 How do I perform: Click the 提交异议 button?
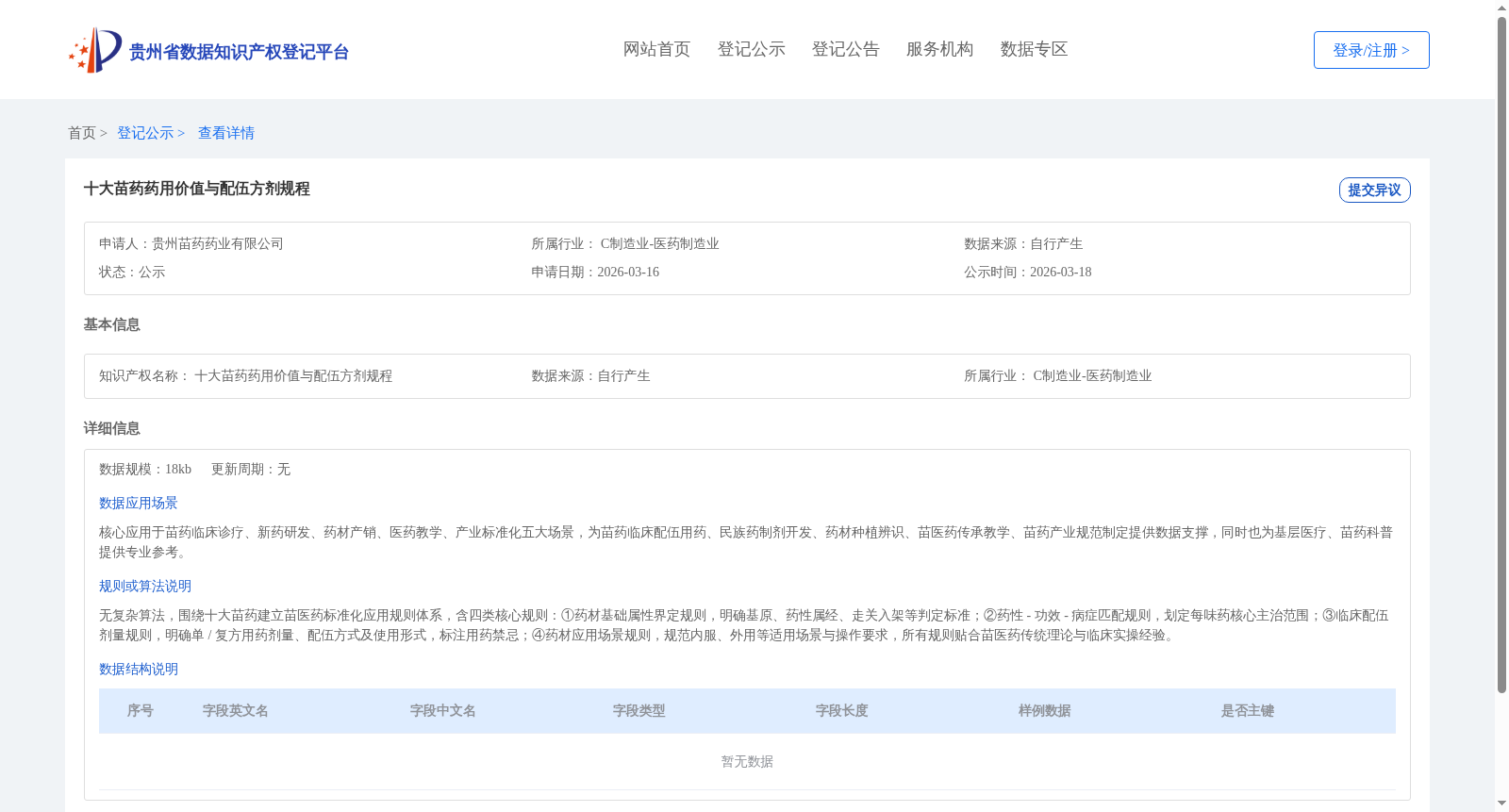pyautogui.click(x=1374, y=190)
